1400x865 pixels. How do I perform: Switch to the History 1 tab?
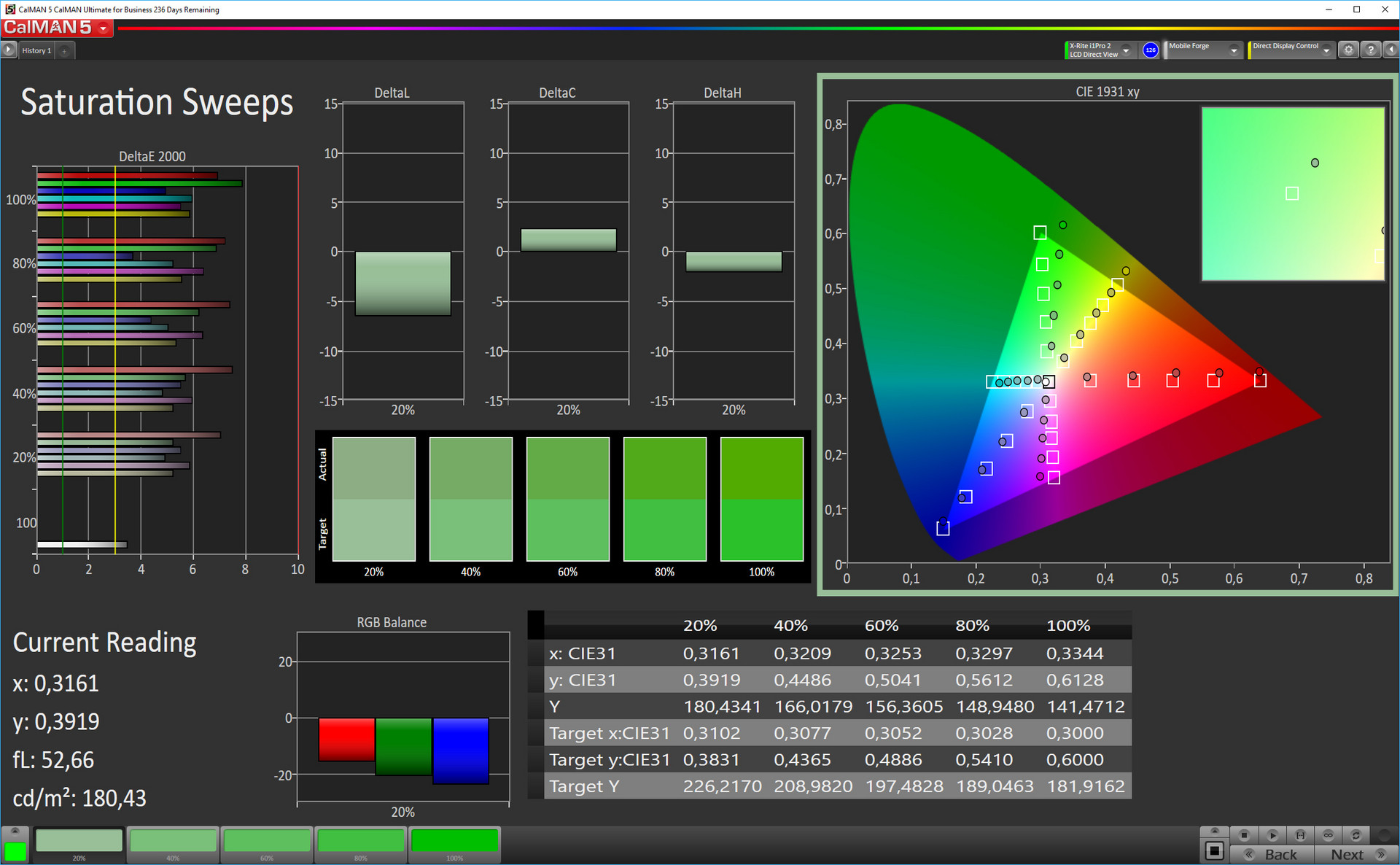pyautogui.click(x=36, y=50)
